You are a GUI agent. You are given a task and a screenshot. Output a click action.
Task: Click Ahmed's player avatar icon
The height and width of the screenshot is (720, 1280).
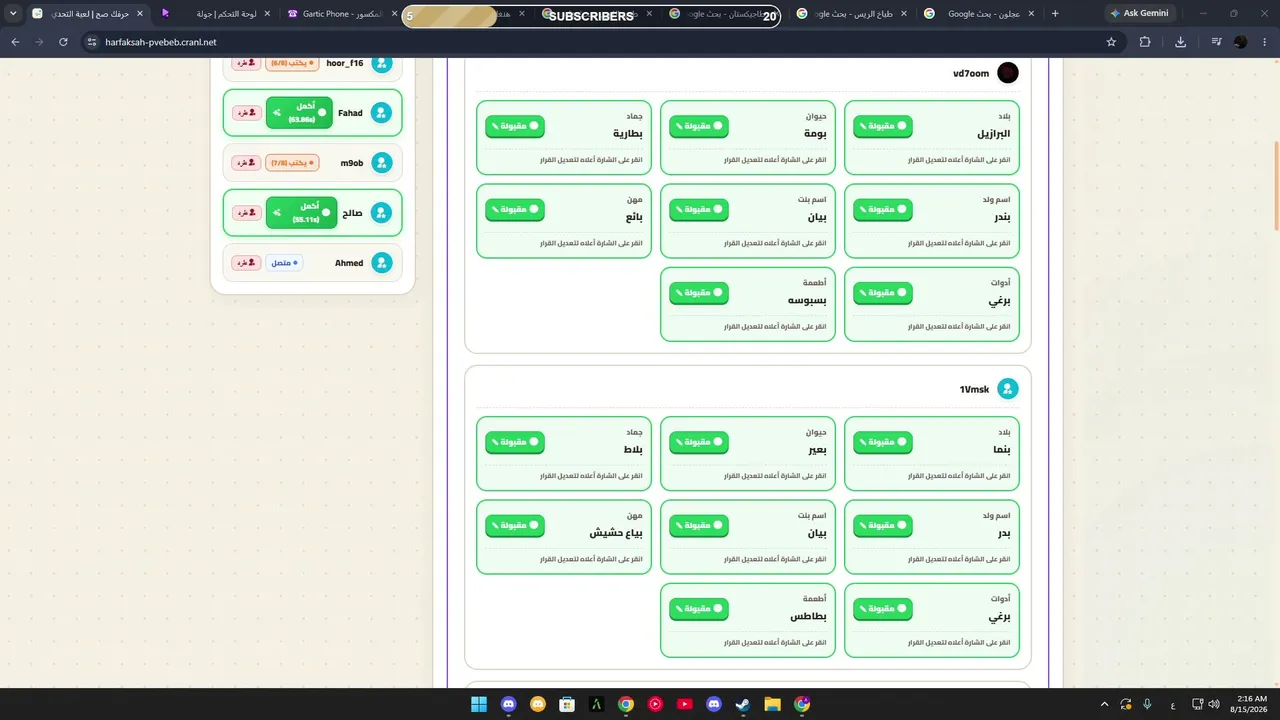pos(382,263)
